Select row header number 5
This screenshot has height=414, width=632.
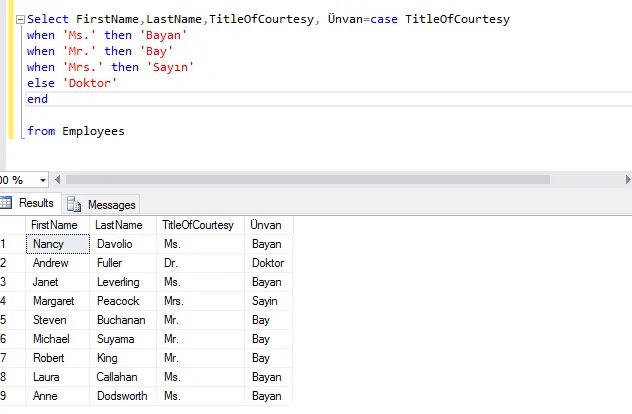(x=12, y=320)
